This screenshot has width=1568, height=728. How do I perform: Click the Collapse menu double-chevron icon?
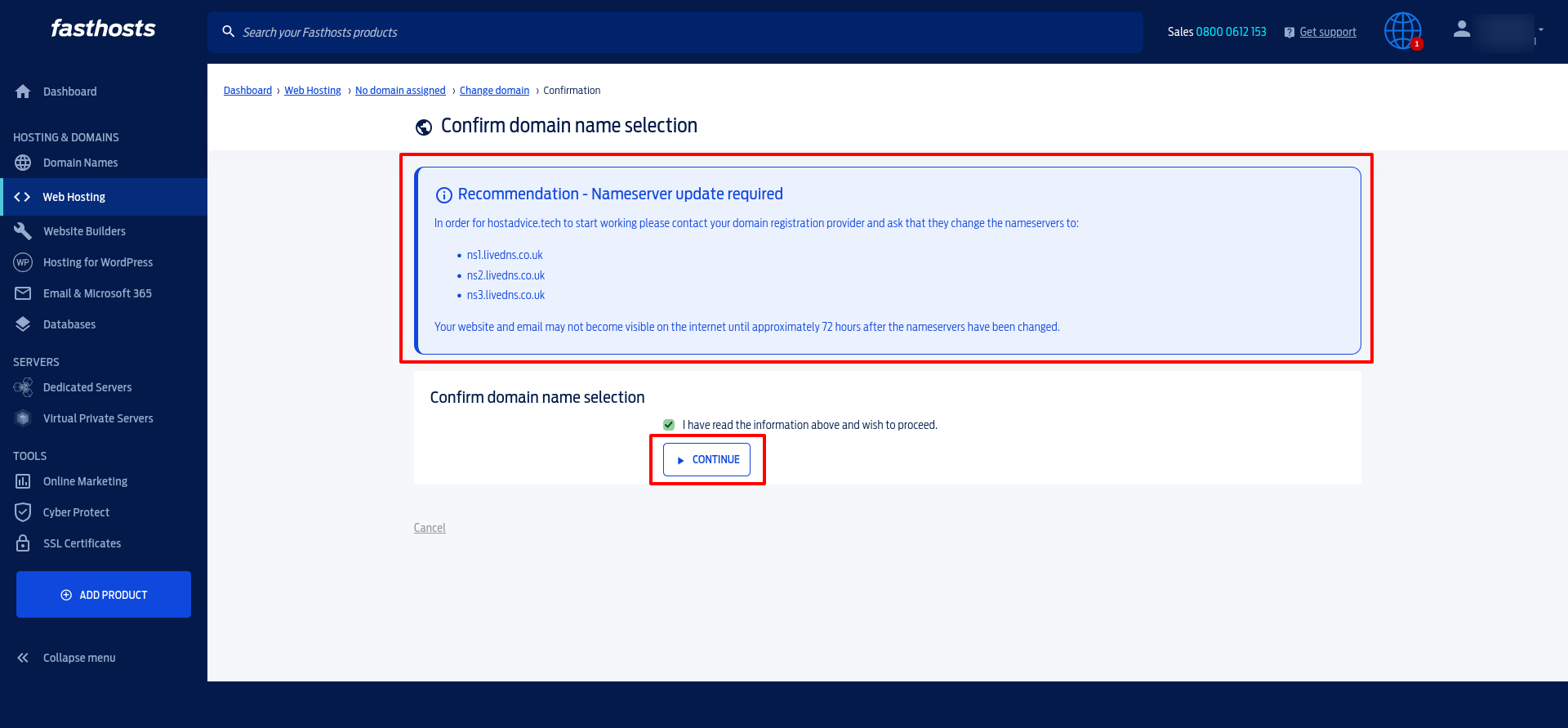pyautogui.click(x=23, y=658)
